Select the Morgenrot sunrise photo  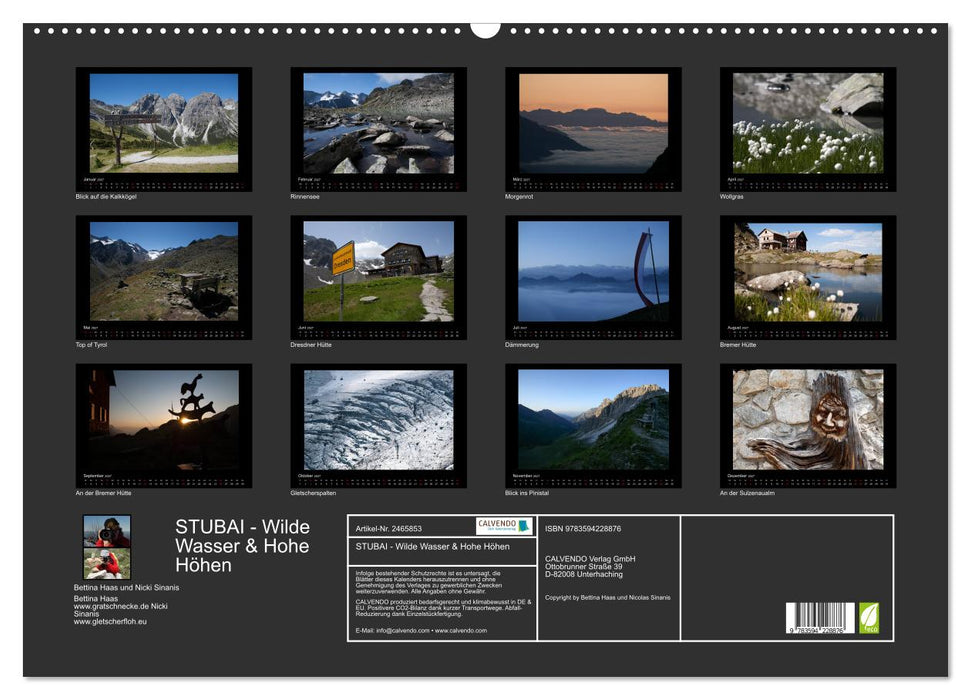point(593,129)
